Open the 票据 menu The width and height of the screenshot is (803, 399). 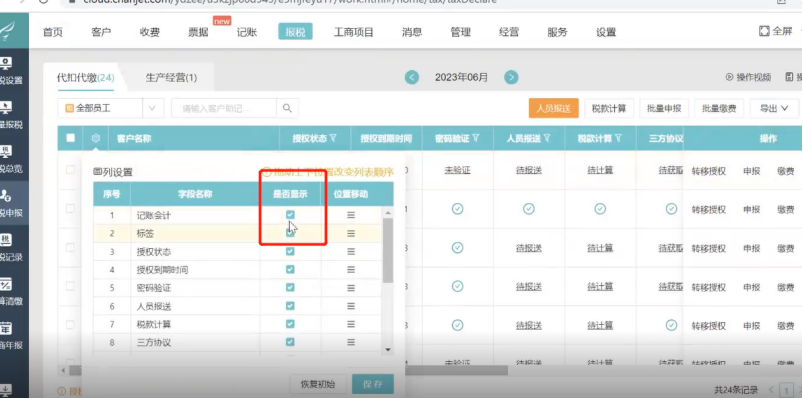point(198,32)
